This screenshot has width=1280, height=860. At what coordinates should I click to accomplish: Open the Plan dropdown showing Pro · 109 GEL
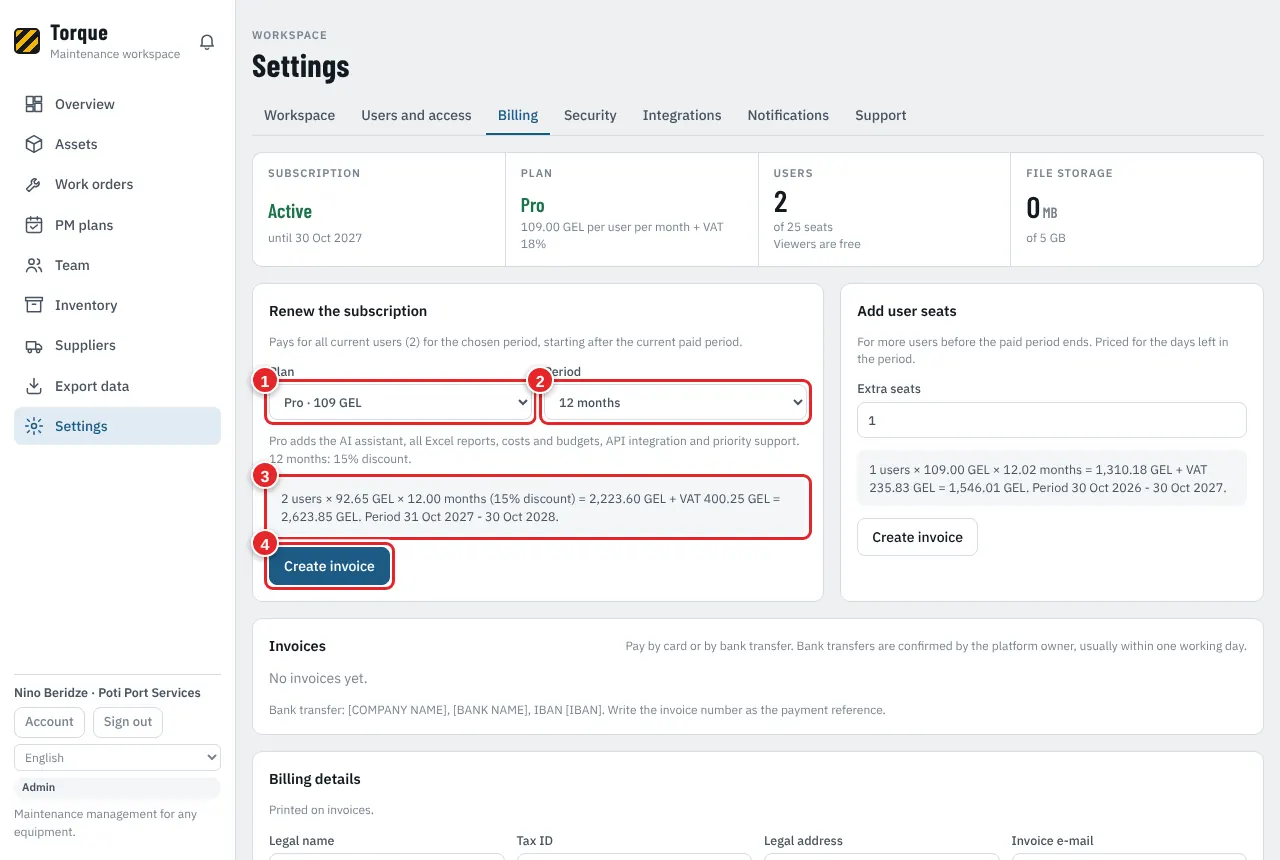[x=400, y=403]
